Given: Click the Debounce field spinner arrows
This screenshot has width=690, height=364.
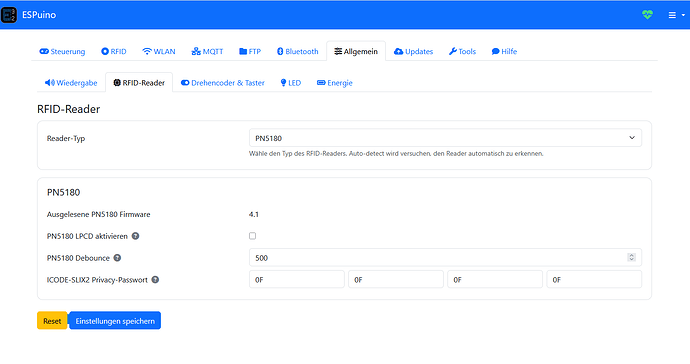Looking at the screenshot, I should [631, 257].
